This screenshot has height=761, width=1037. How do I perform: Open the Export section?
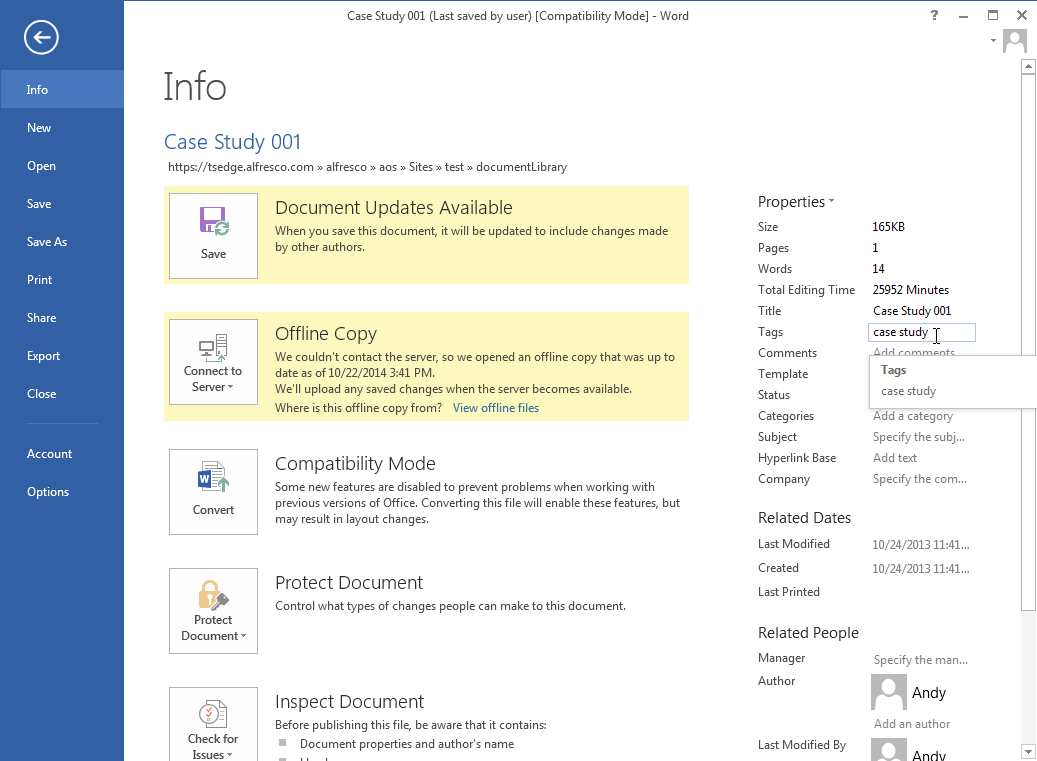[x=43, y=355]
